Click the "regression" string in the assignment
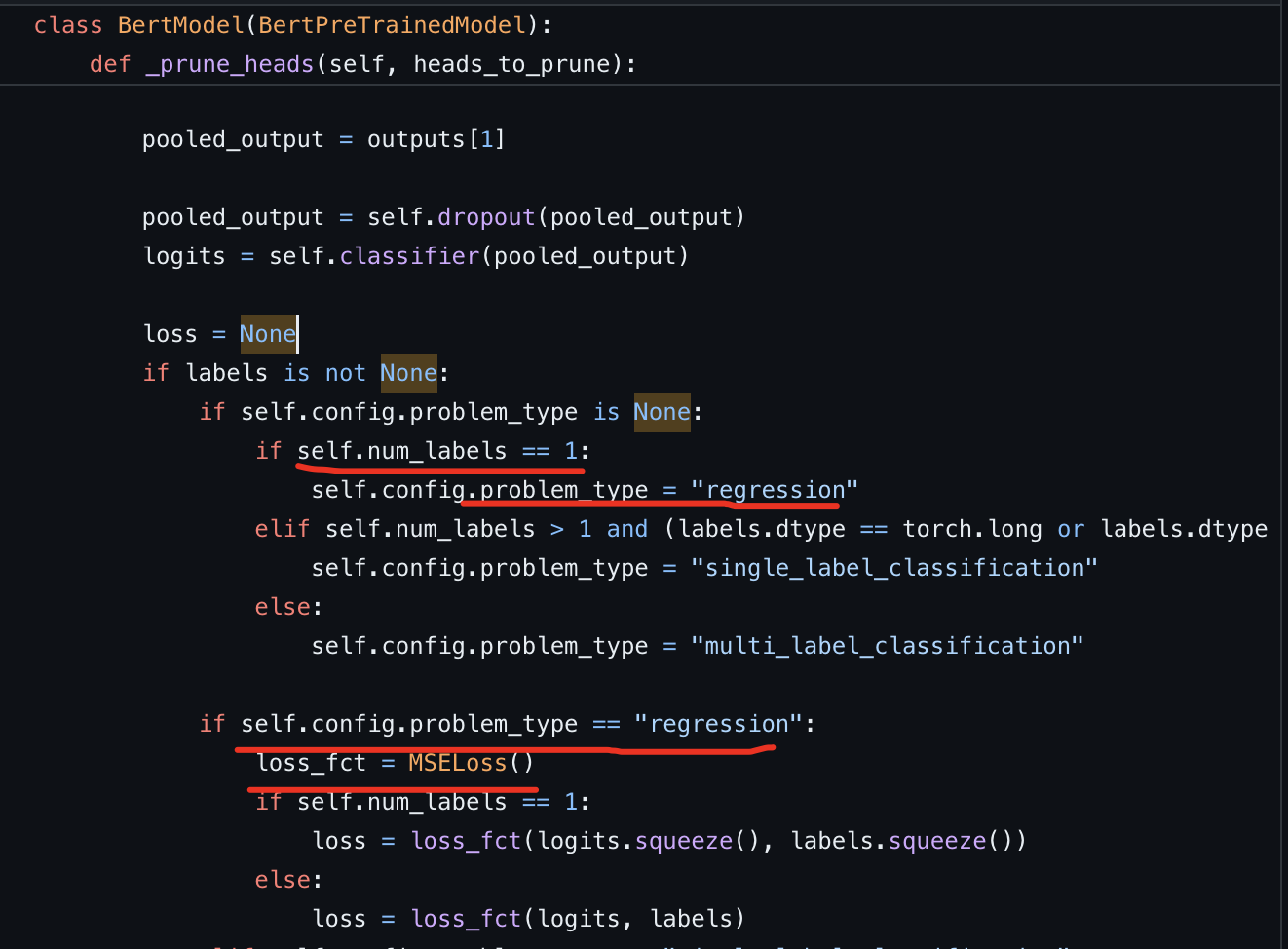This screenshot has height=949, width=1288. pyautogui.click(x=774, y=490)
